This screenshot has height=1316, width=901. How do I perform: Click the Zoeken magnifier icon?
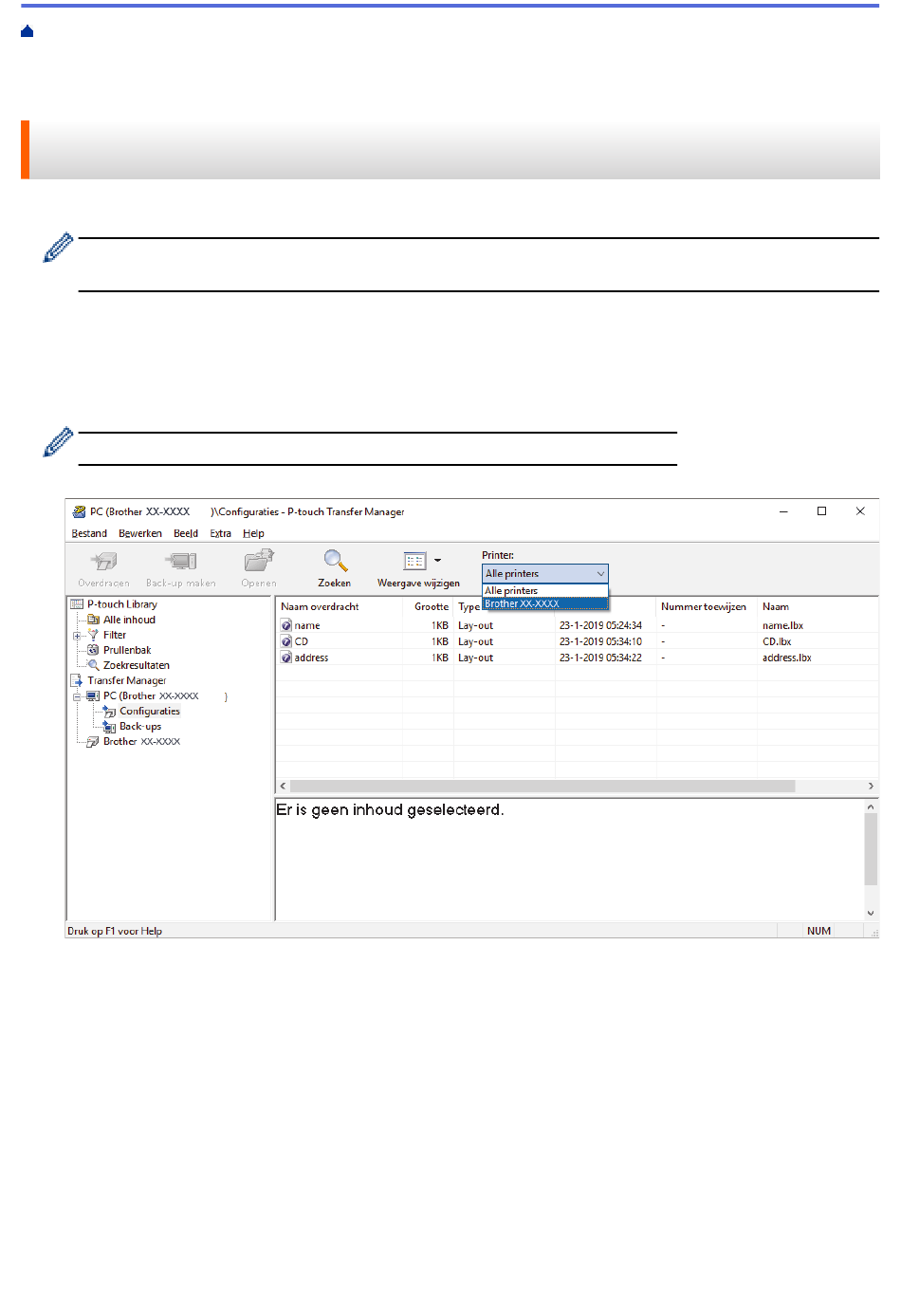[335, 561]
